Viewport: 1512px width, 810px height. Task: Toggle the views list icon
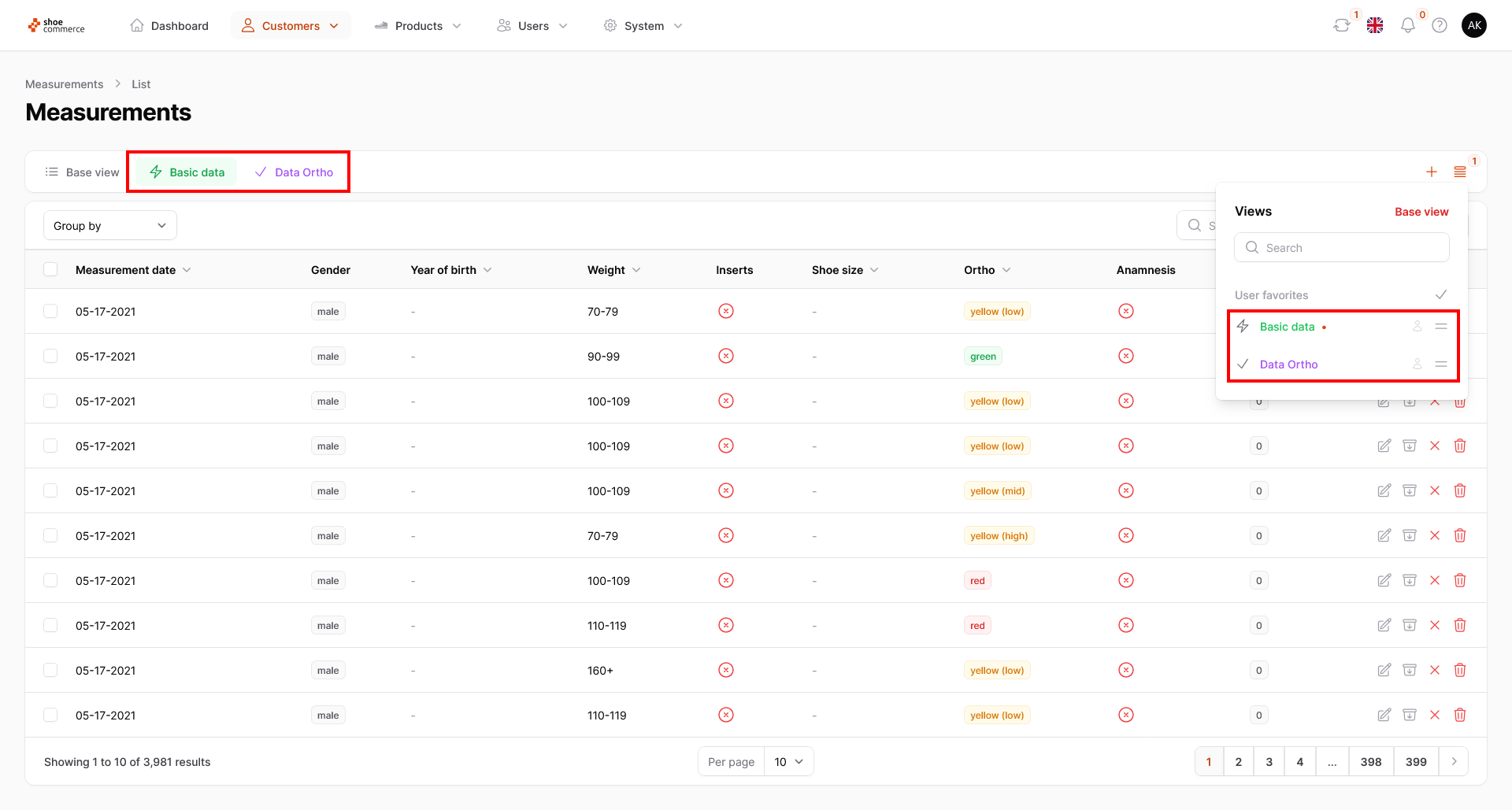click(1460, 172)
